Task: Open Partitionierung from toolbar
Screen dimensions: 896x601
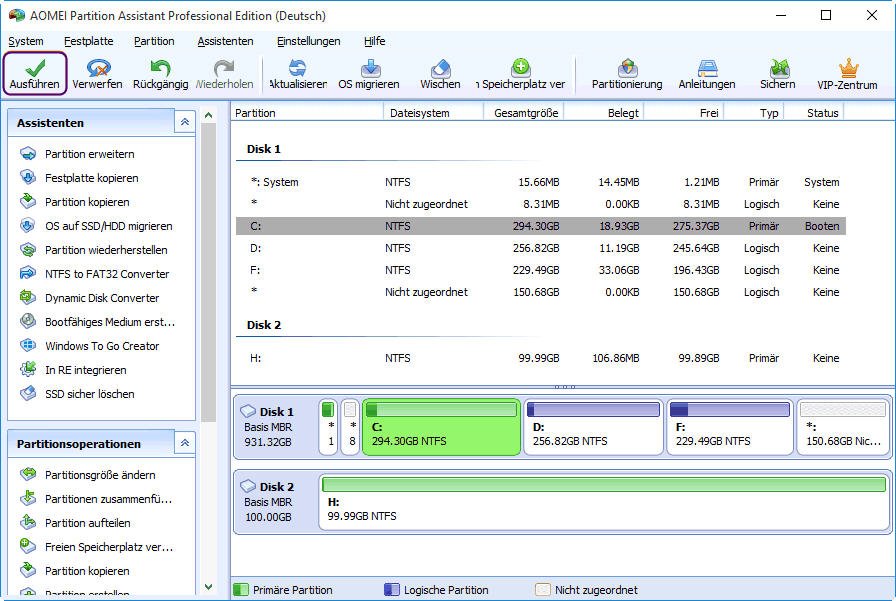Action: tap(627, 74)
